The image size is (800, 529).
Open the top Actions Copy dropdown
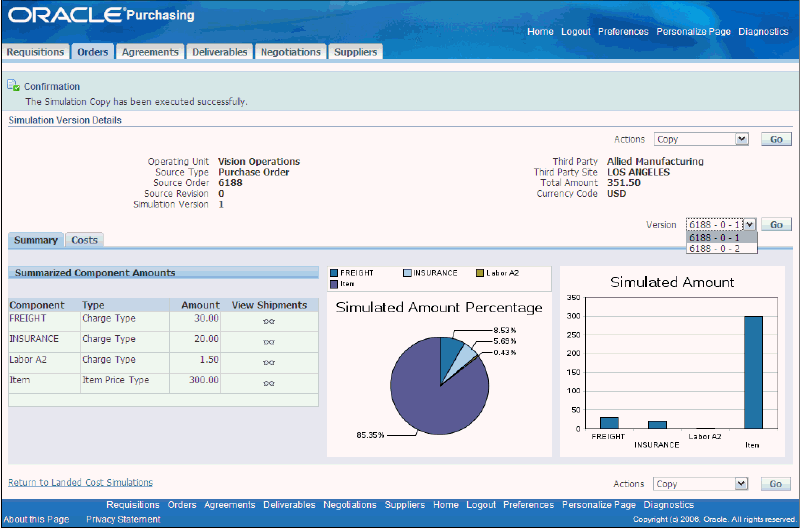(701, 139)
